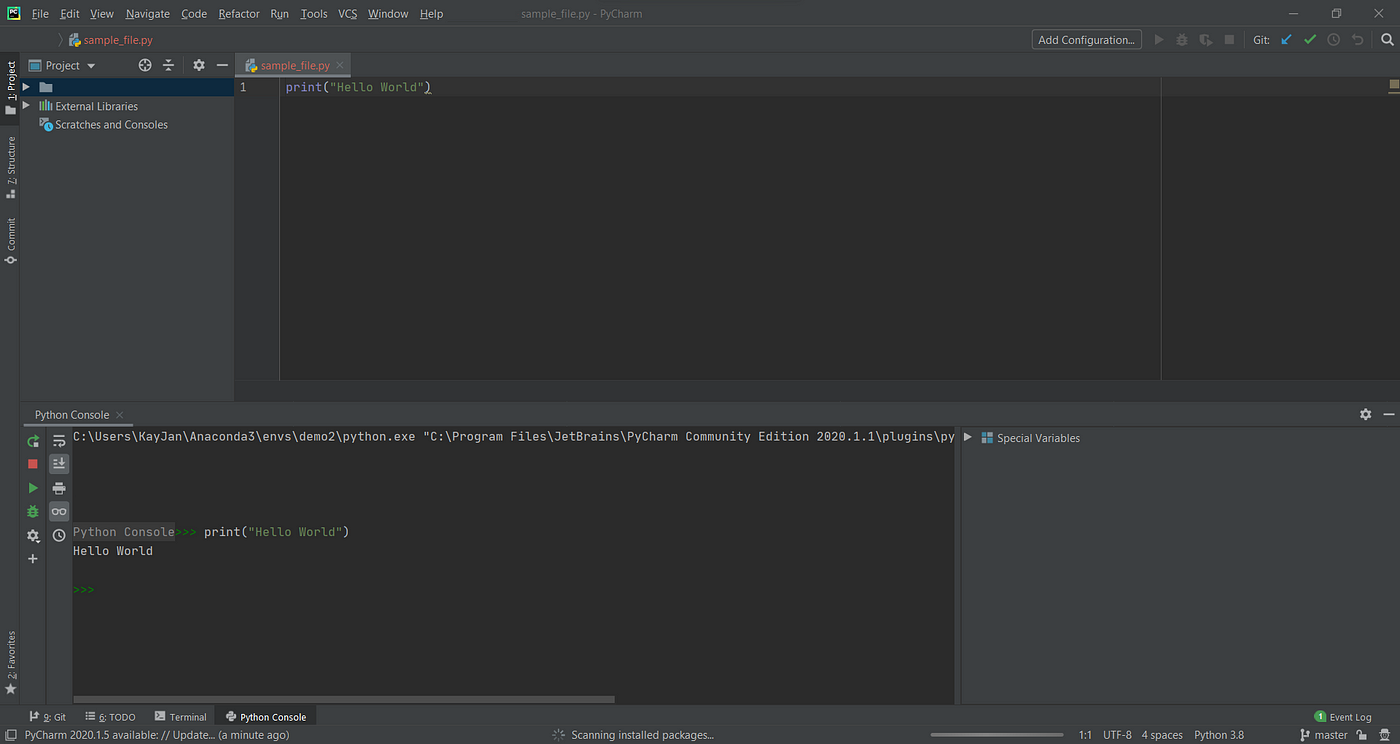Click the lock icon in status bar
Screen dimensions: 1400x744
point(1362,735)
